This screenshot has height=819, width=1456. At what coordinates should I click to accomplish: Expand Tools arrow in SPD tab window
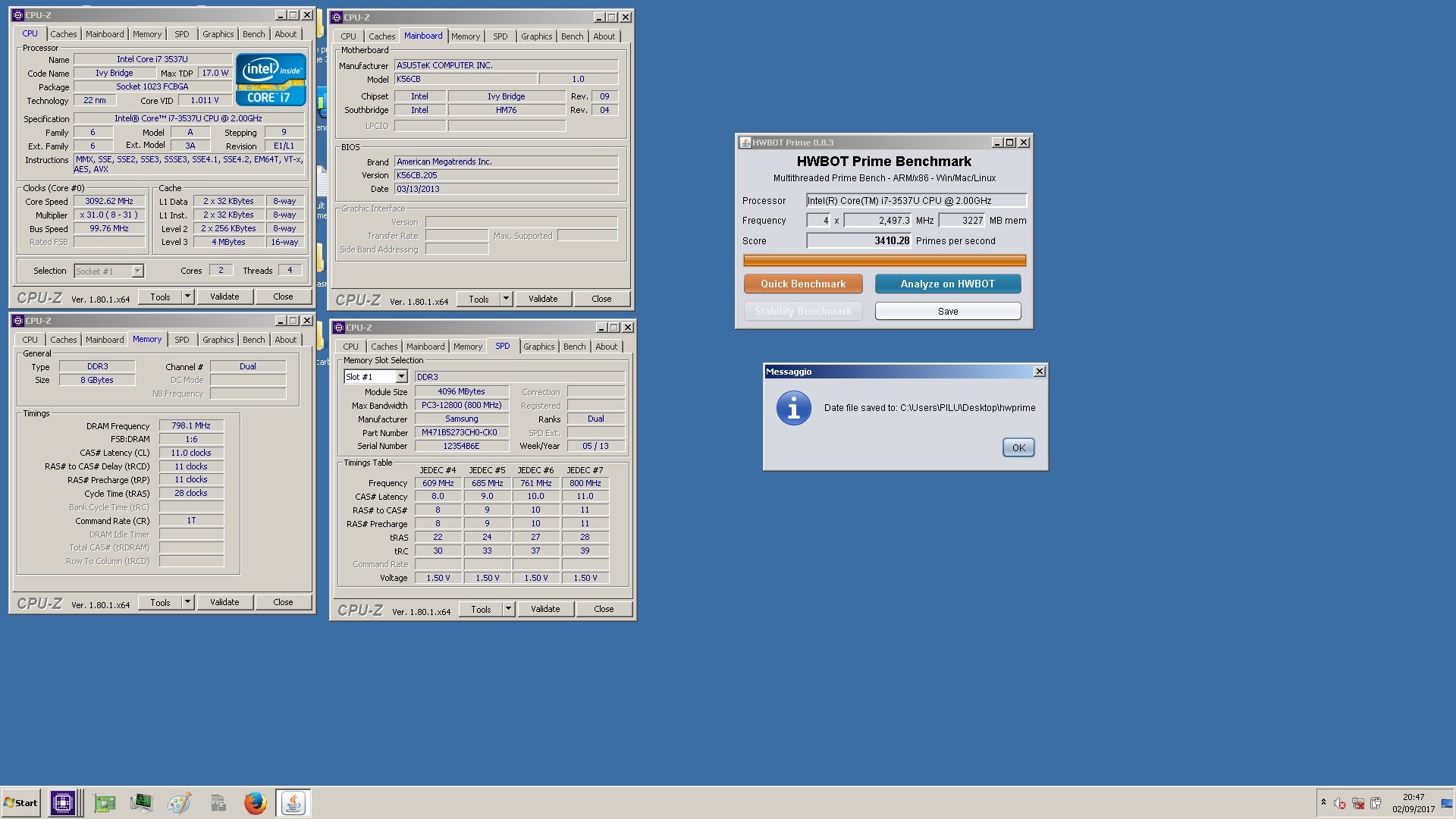(508, 609)
